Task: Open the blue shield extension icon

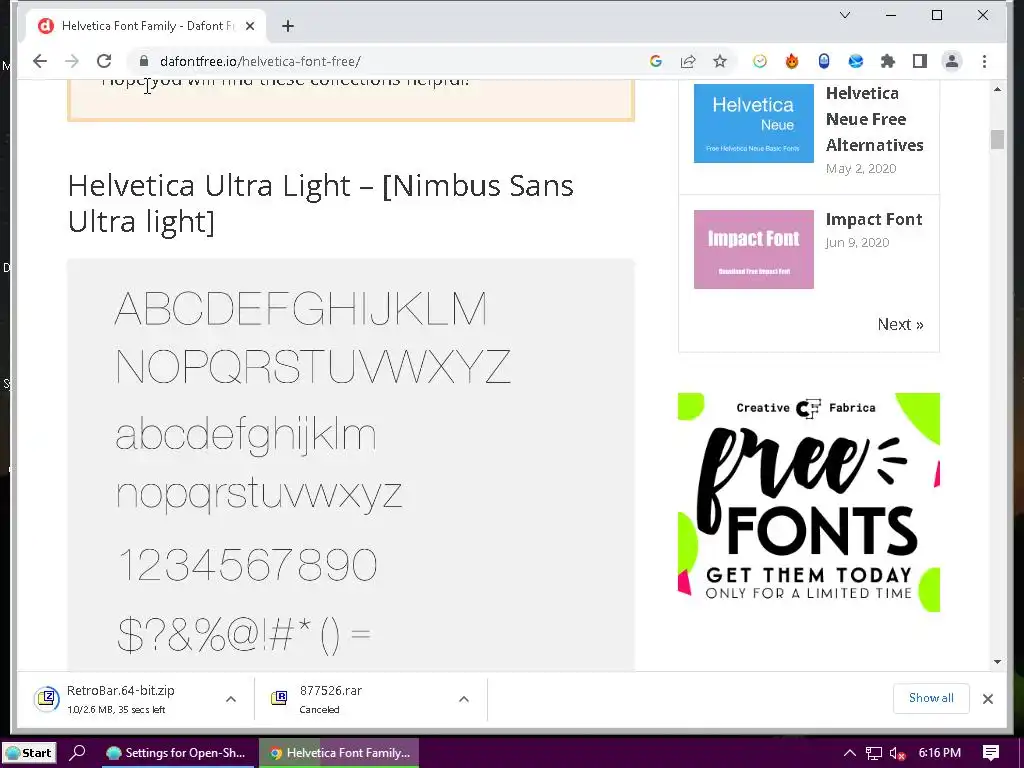Action: click(x=824, y=61)
